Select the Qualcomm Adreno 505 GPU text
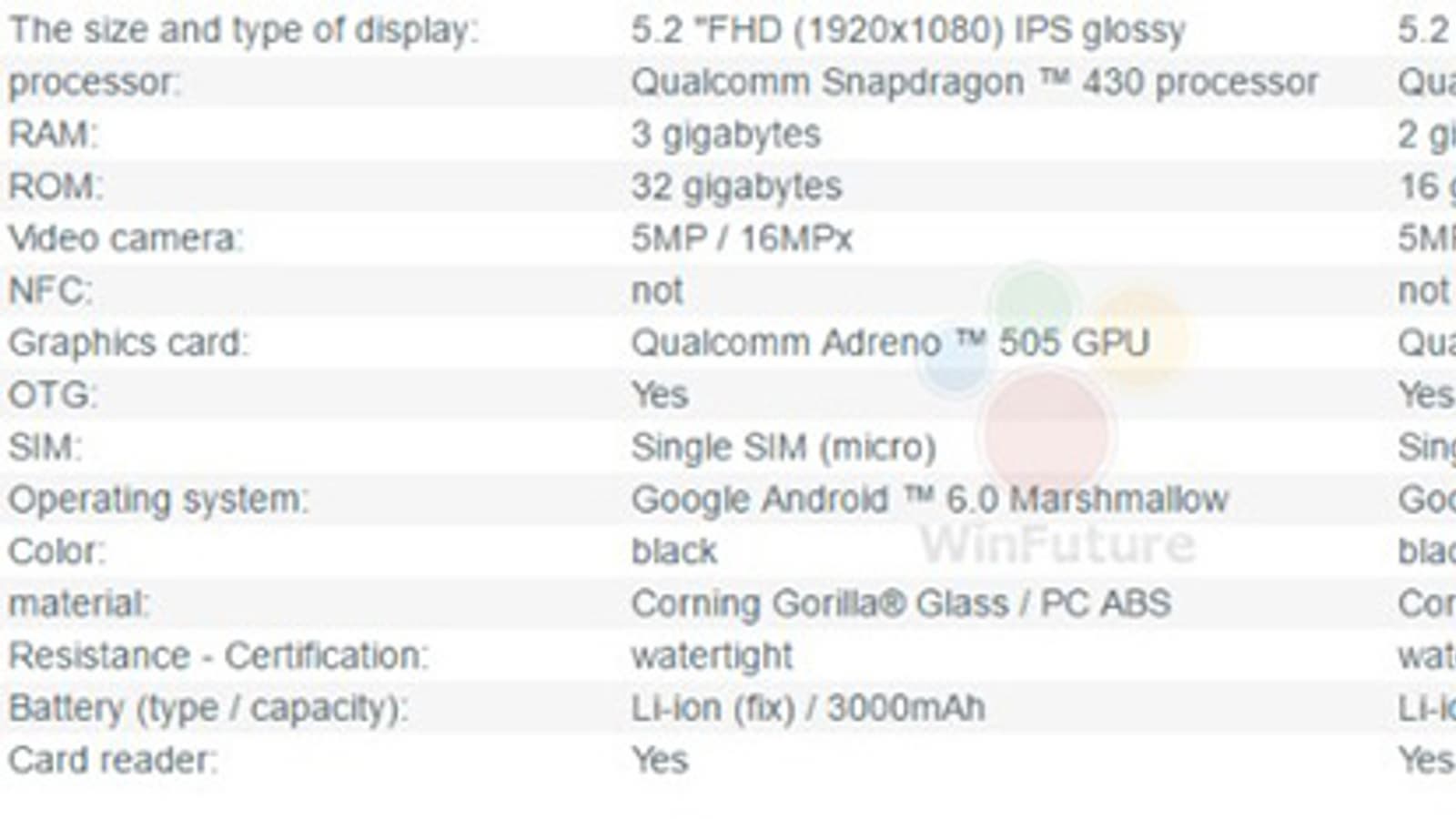Image resolution: width=1456 pixels, height=819 pixels. 890,343
